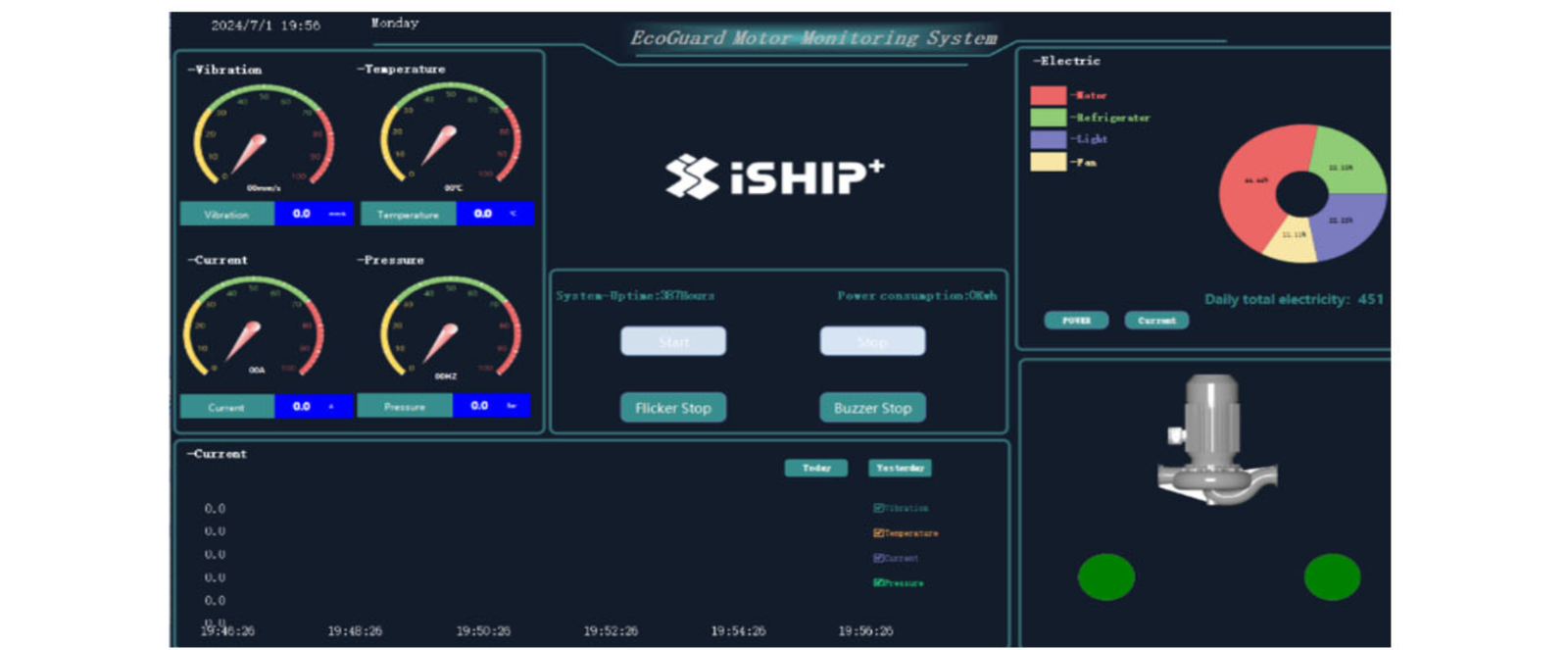The width and height of the screenshot is (1568, 650).
Task: Click the right green indicator light
Action: click(x=1332, y=576)
